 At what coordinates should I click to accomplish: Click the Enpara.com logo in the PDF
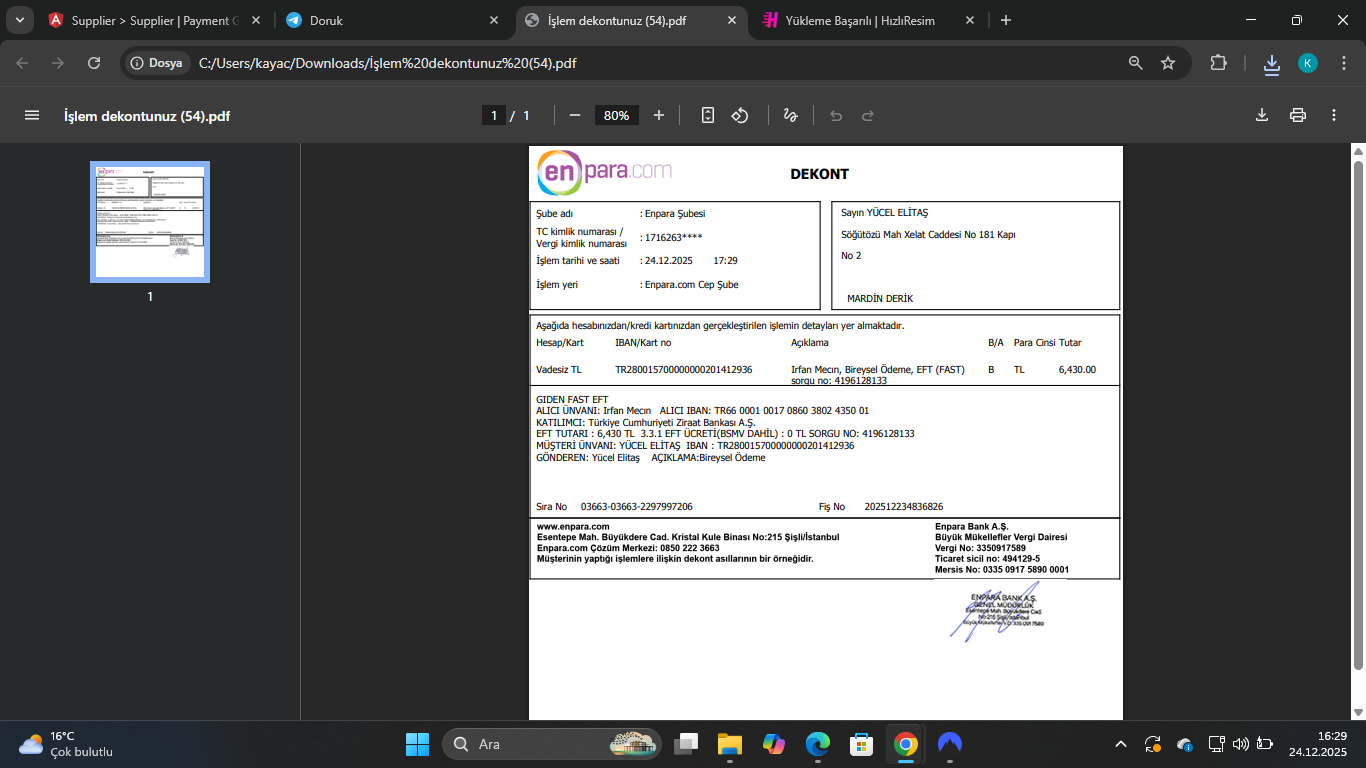click(x=605, y=172)
